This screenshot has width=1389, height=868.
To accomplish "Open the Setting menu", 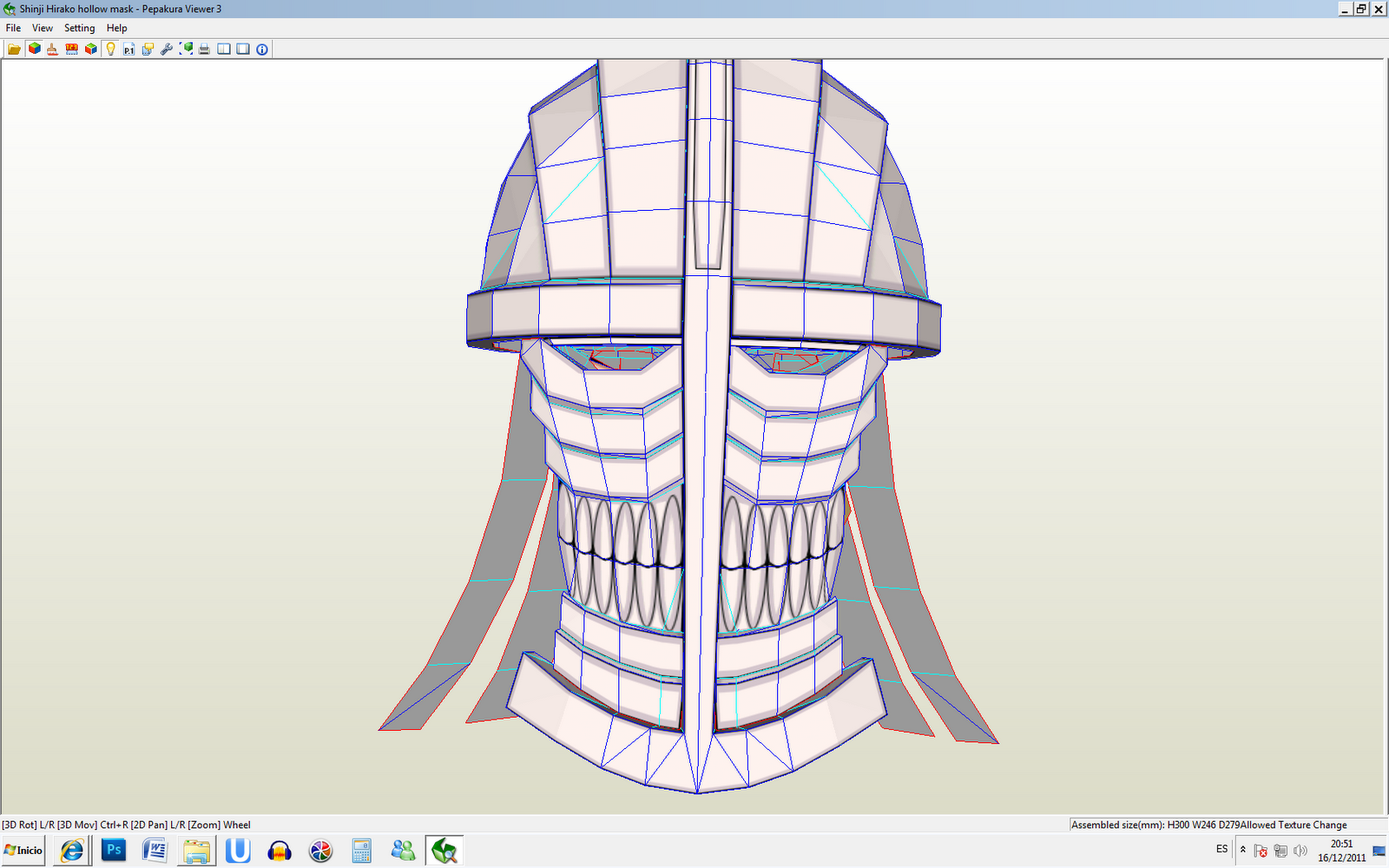I will [x=79, y=28].
